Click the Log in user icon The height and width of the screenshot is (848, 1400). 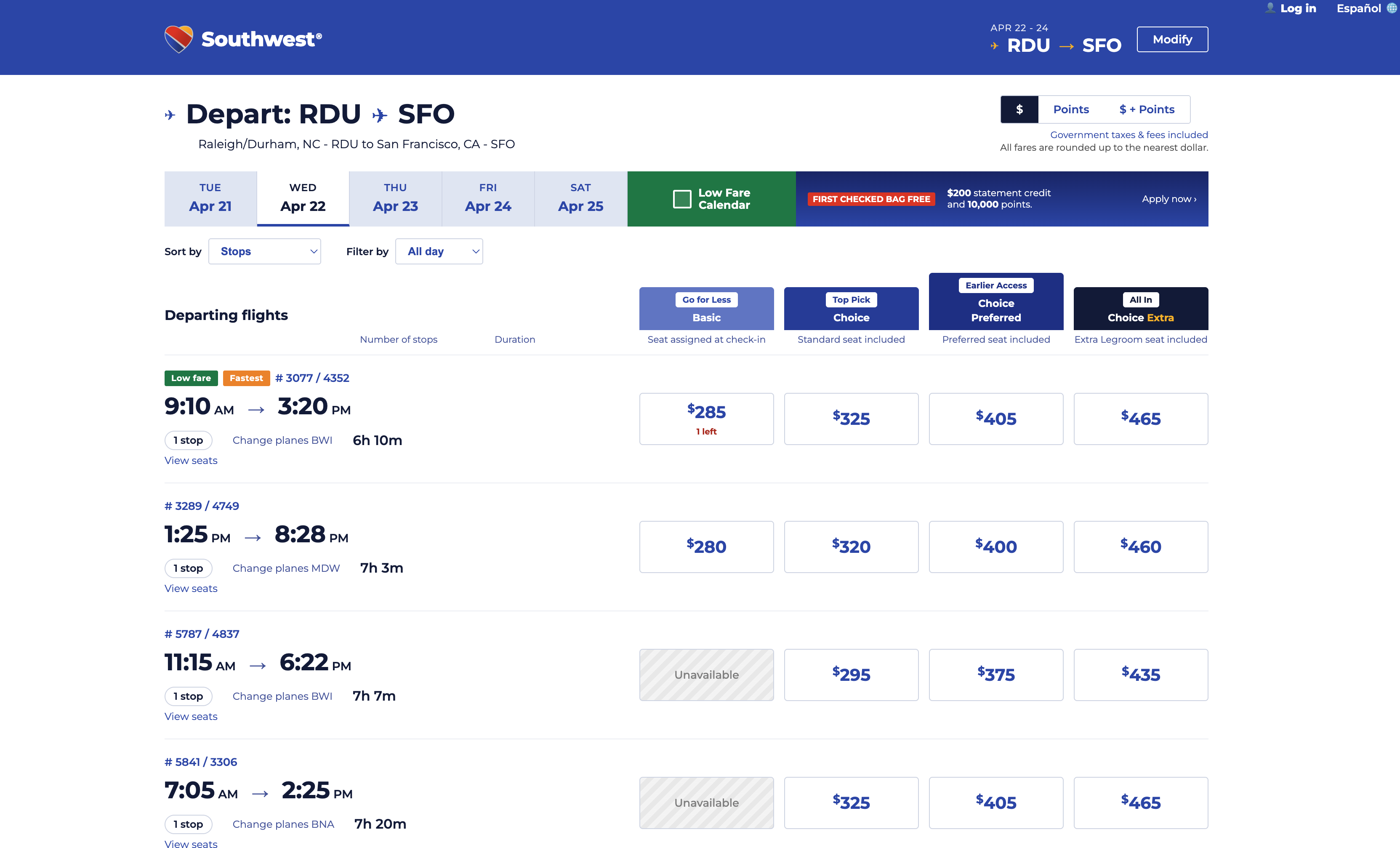tap(1270, 8)
